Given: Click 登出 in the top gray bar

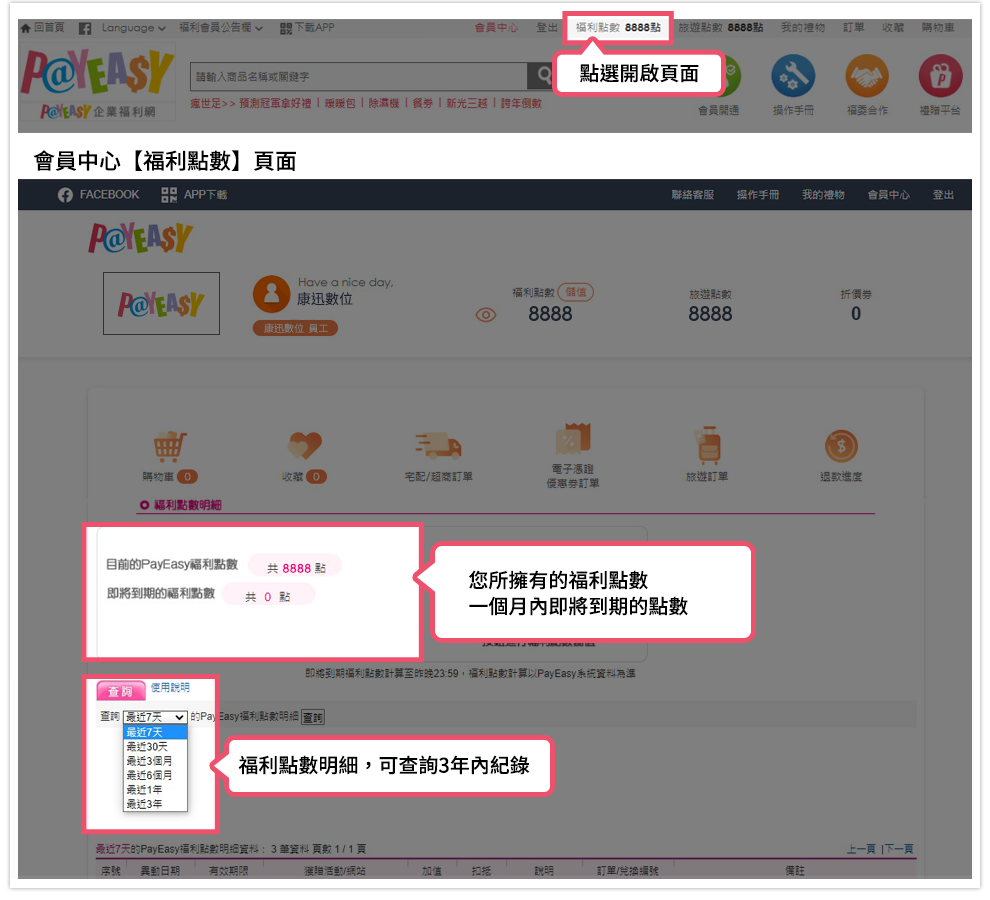Looking at the screenshot, I should click(x=547, y=28).
